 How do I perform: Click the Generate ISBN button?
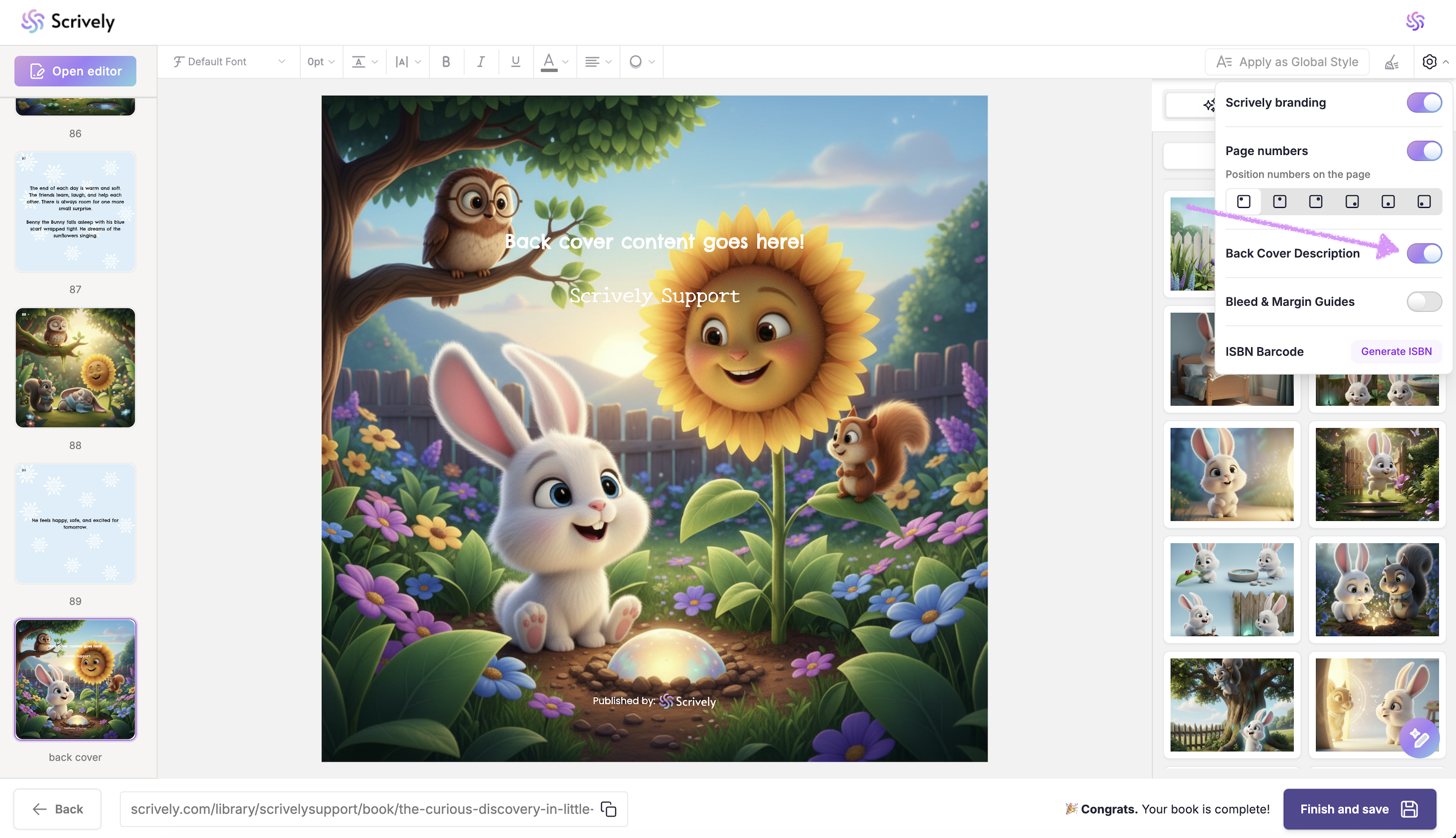point(1396,351)
